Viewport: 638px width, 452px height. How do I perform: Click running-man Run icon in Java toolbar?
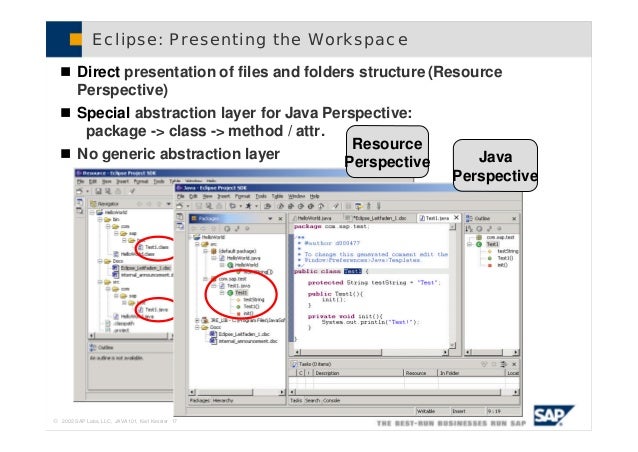tap(248, 206)
